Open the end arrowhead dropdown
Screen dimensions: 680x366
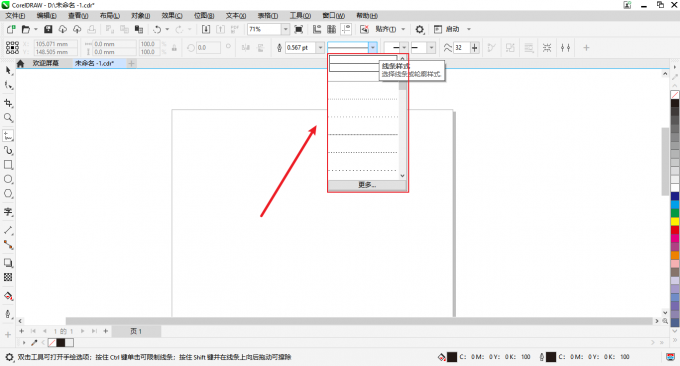[x=431, y=47]
